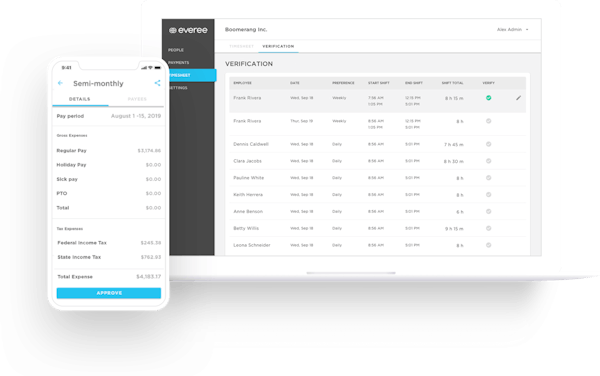Tap the PTO row on phone
This screenshot has height=376, width=600.
(109, 194)
